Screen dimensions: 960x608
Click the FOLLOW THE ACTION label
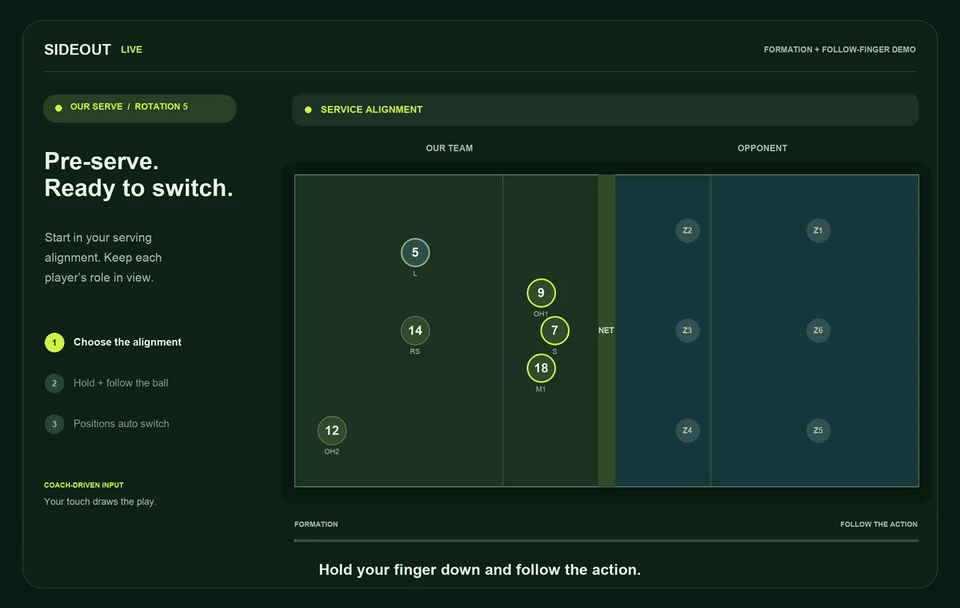coord(879,524)
